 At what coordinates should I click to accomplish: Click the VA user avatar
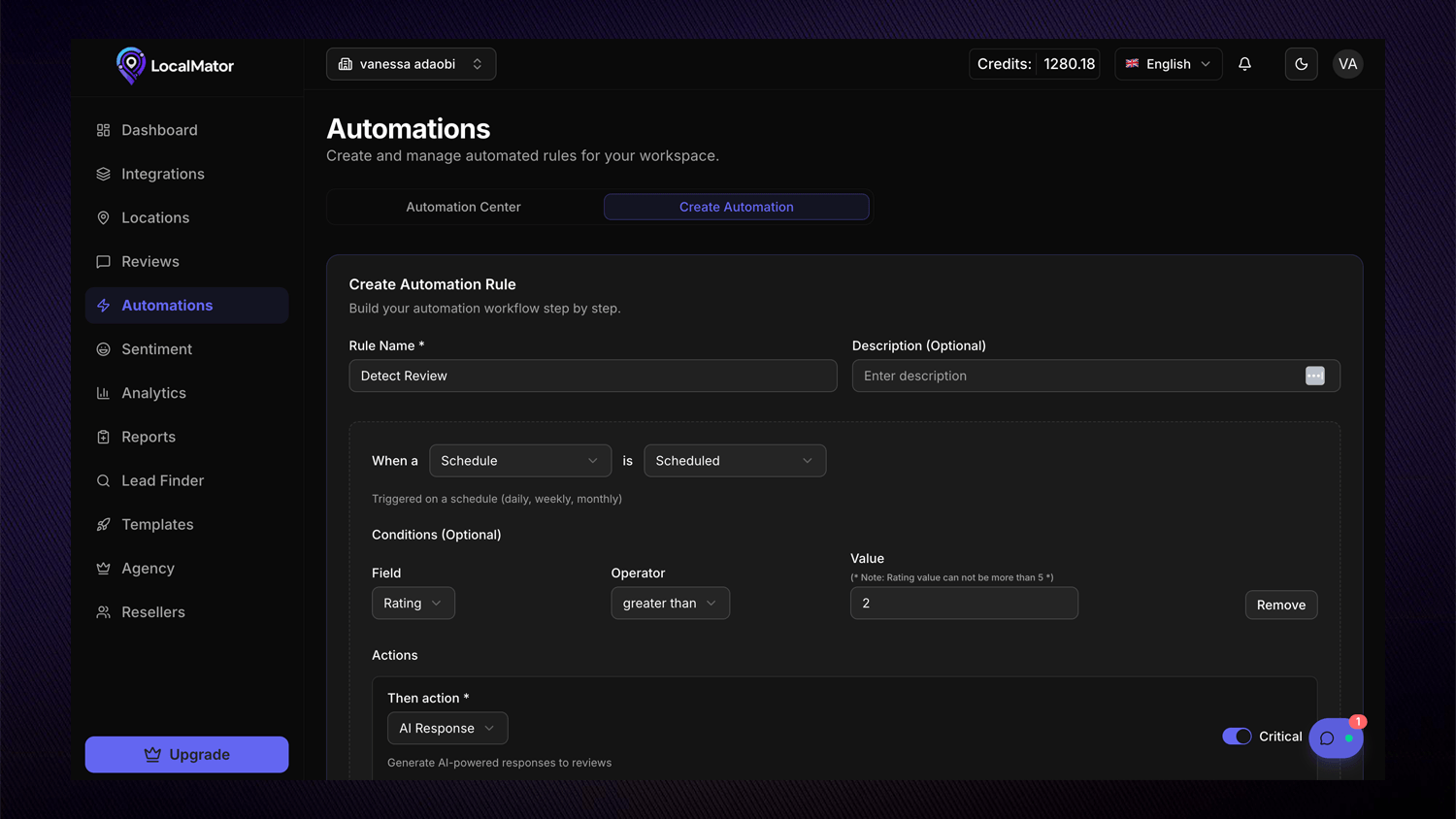[x=1347, y=64]
